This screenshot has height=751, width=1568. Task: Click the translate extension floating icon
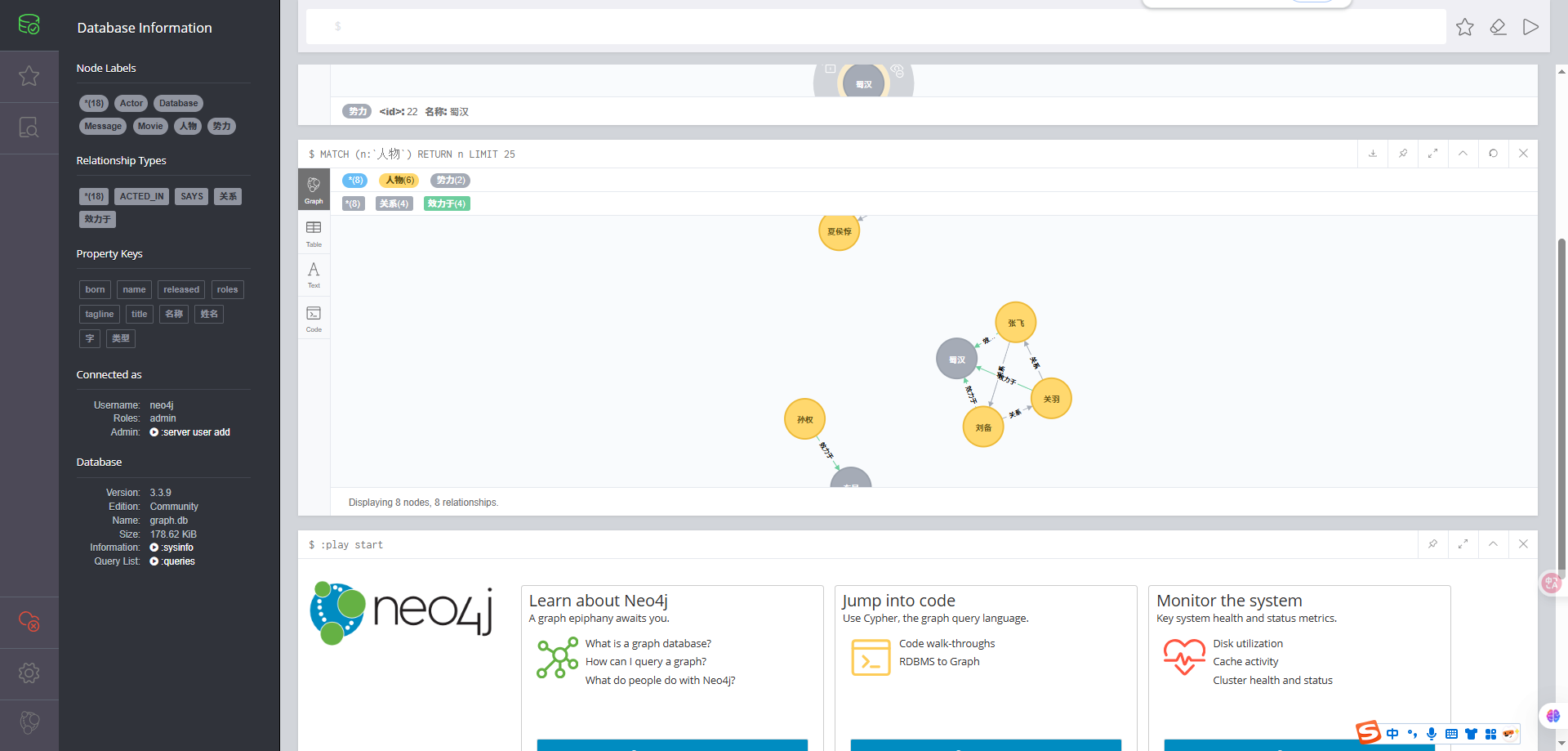pos(1551,583)
